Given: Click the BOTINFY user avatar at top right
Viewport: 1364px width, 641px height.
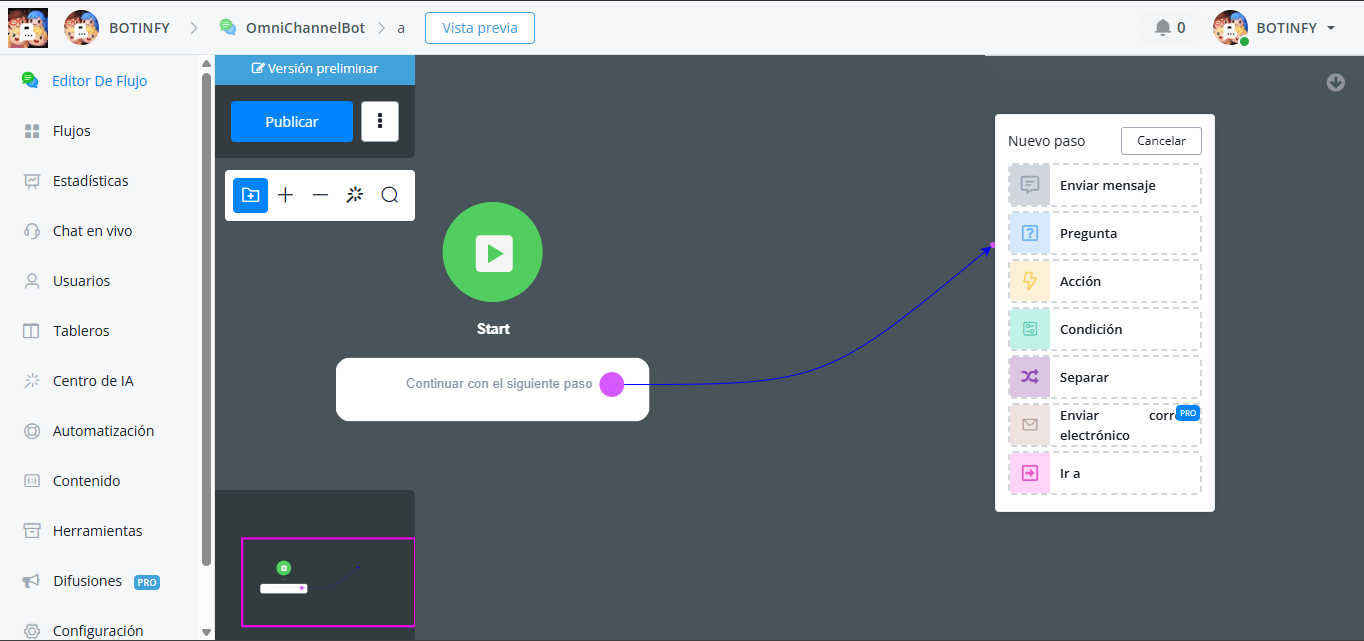Looking at the screenshot, I should 1230,28.
